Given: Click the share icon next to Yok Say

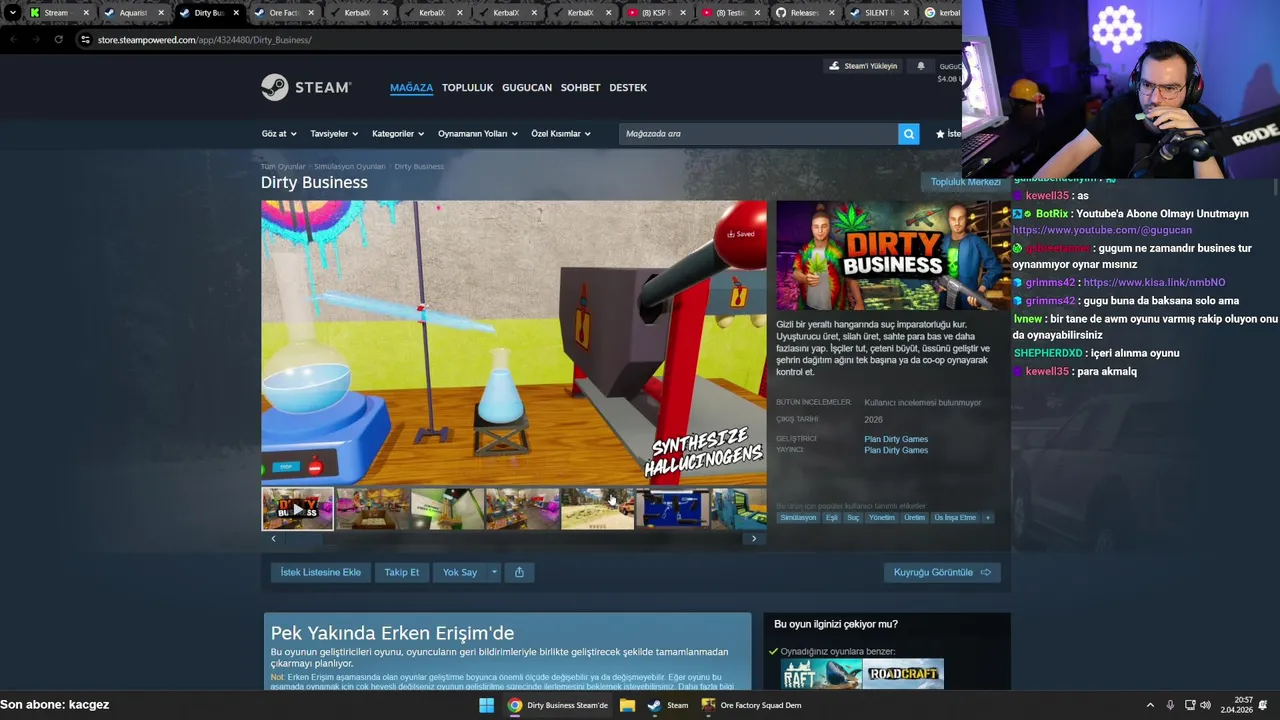Looking at the screenshot, I should coord(519,572).
